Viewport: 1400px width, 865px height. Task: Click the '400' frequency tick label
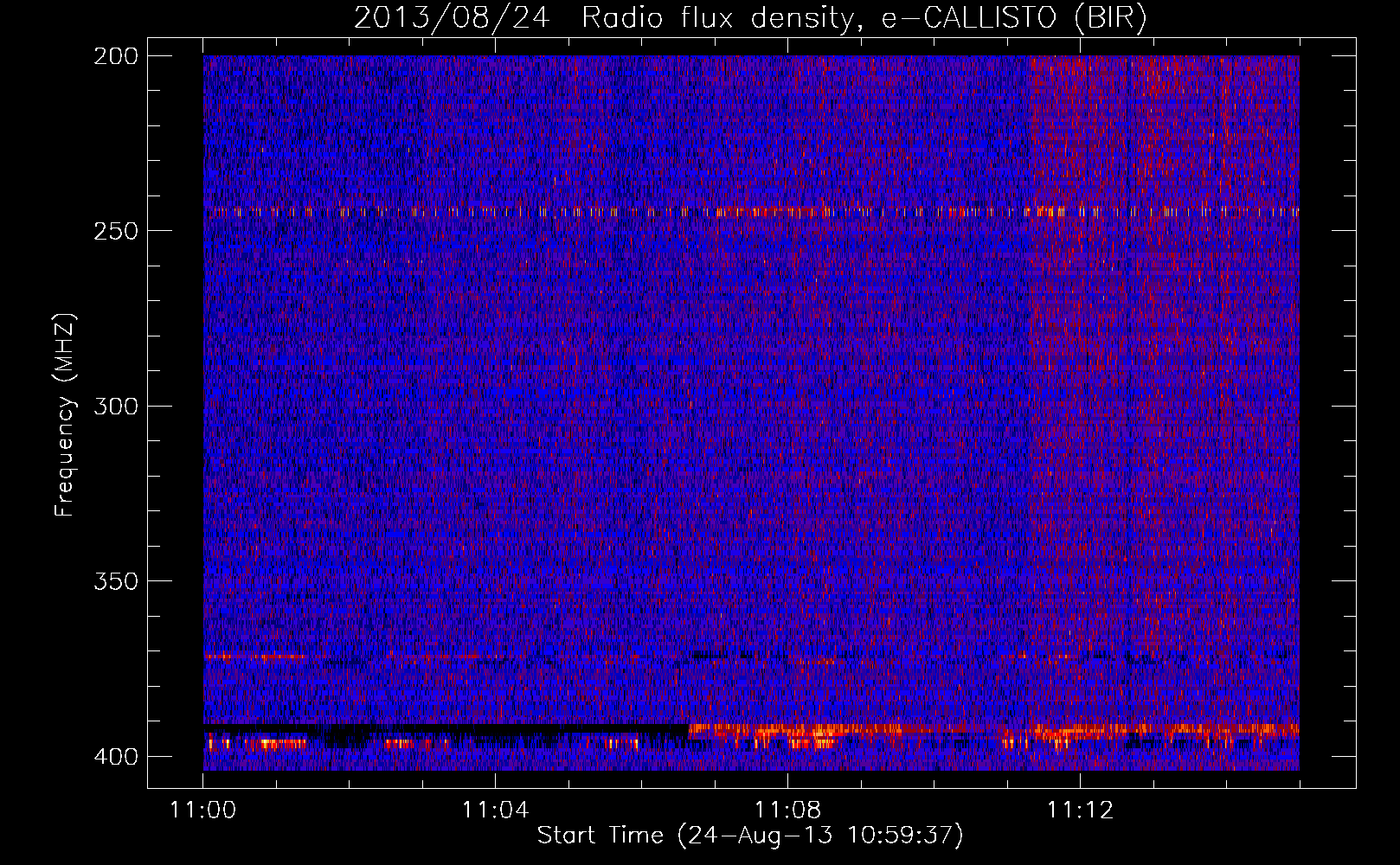pos(115,756)
